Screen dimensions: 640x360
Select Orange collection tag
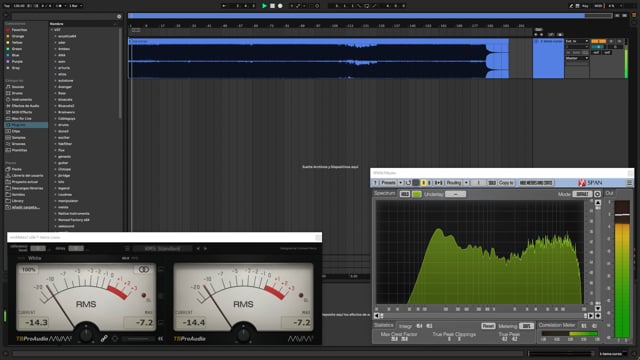(x=18, y=36)
